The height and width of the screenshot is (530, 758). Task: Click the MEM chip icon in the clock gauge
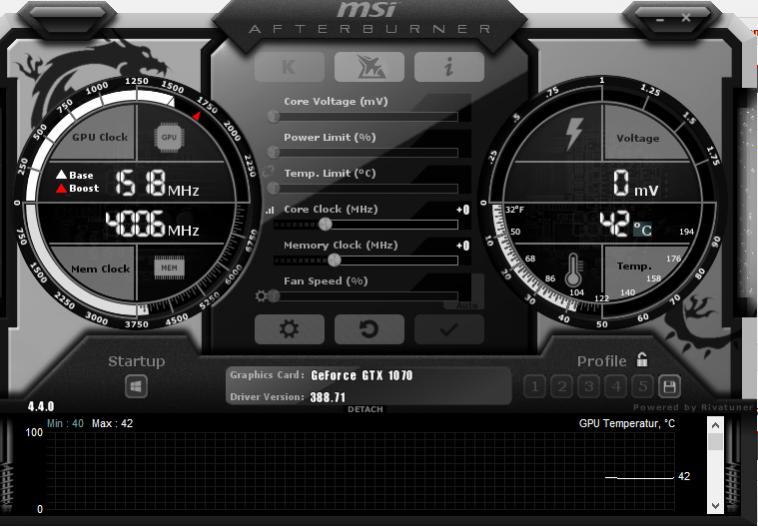pyautogui.click(x=169, y=267)
